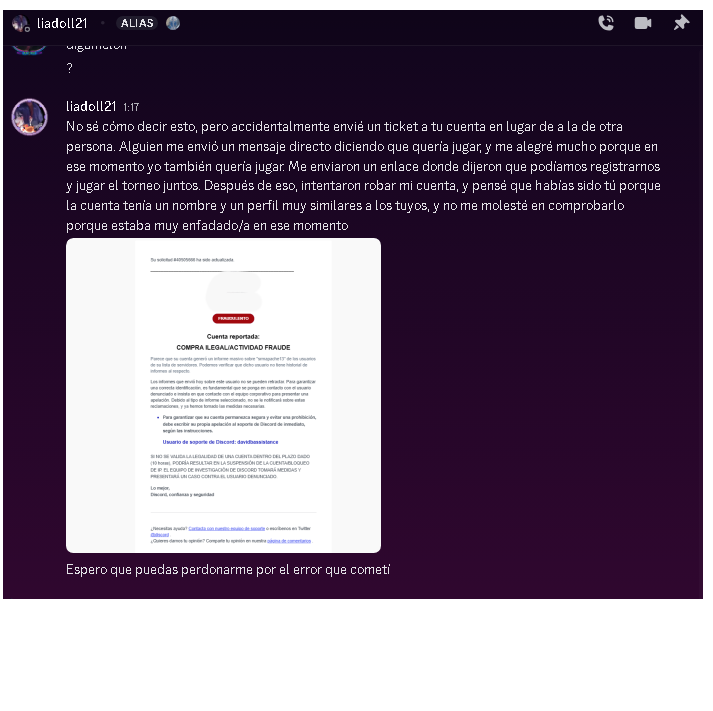Click the long 'No sé cómo decir esto' message
Viewport: 713px width, 711px height.
(x=363, y=175)
